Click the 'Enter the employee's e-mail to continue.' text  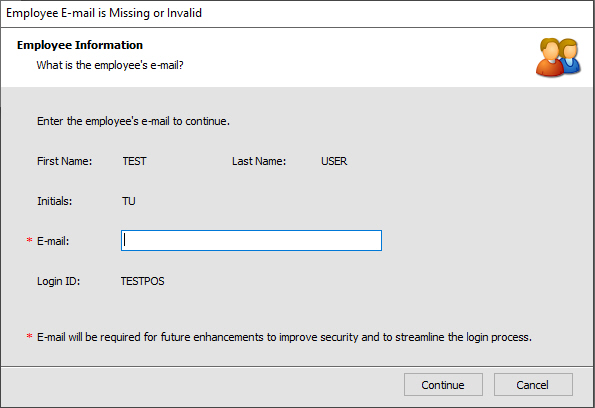pos(133,121)
